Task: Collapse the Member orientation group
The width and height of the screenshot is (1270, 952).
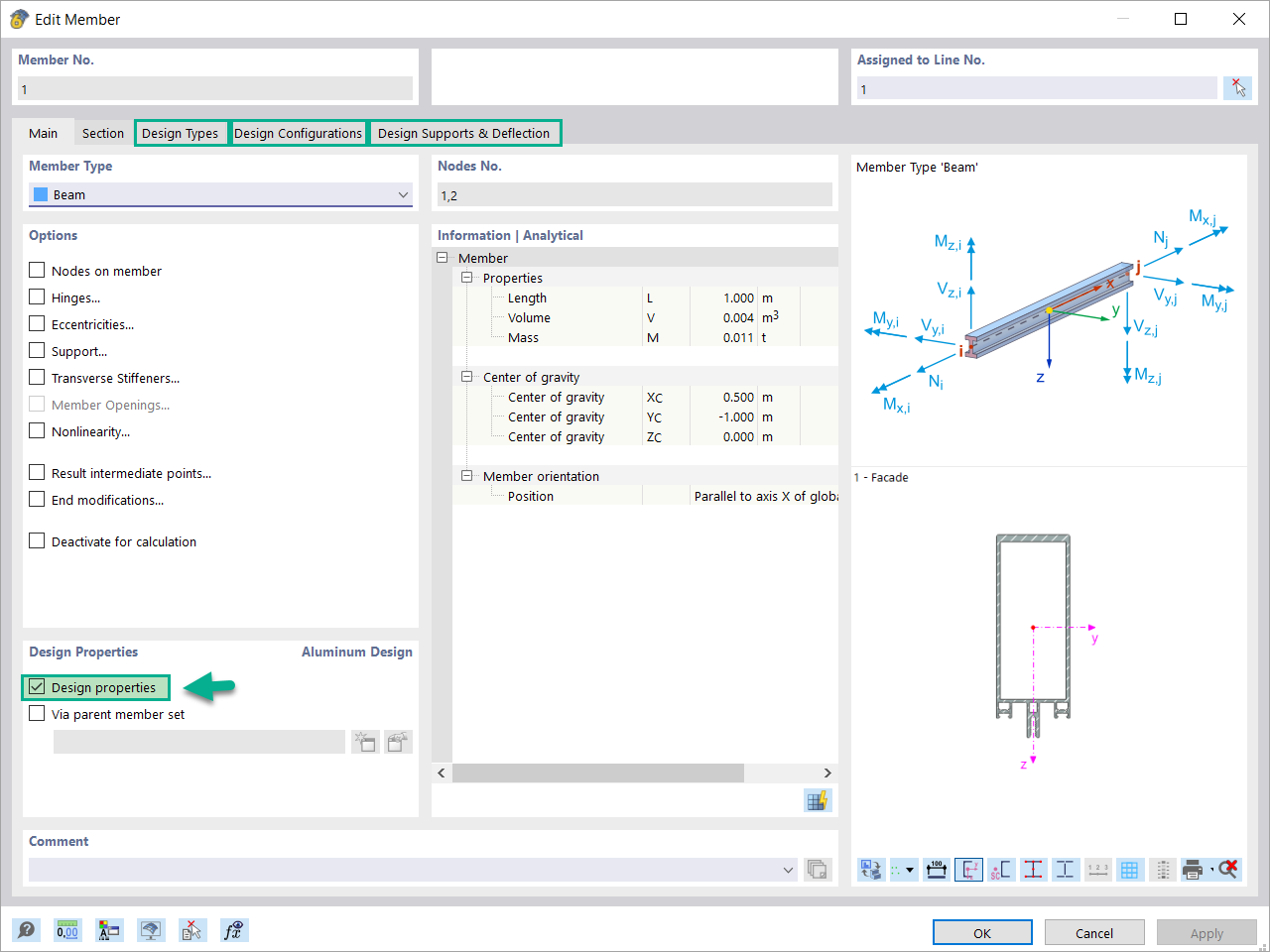Action: [x=466, y=476]
